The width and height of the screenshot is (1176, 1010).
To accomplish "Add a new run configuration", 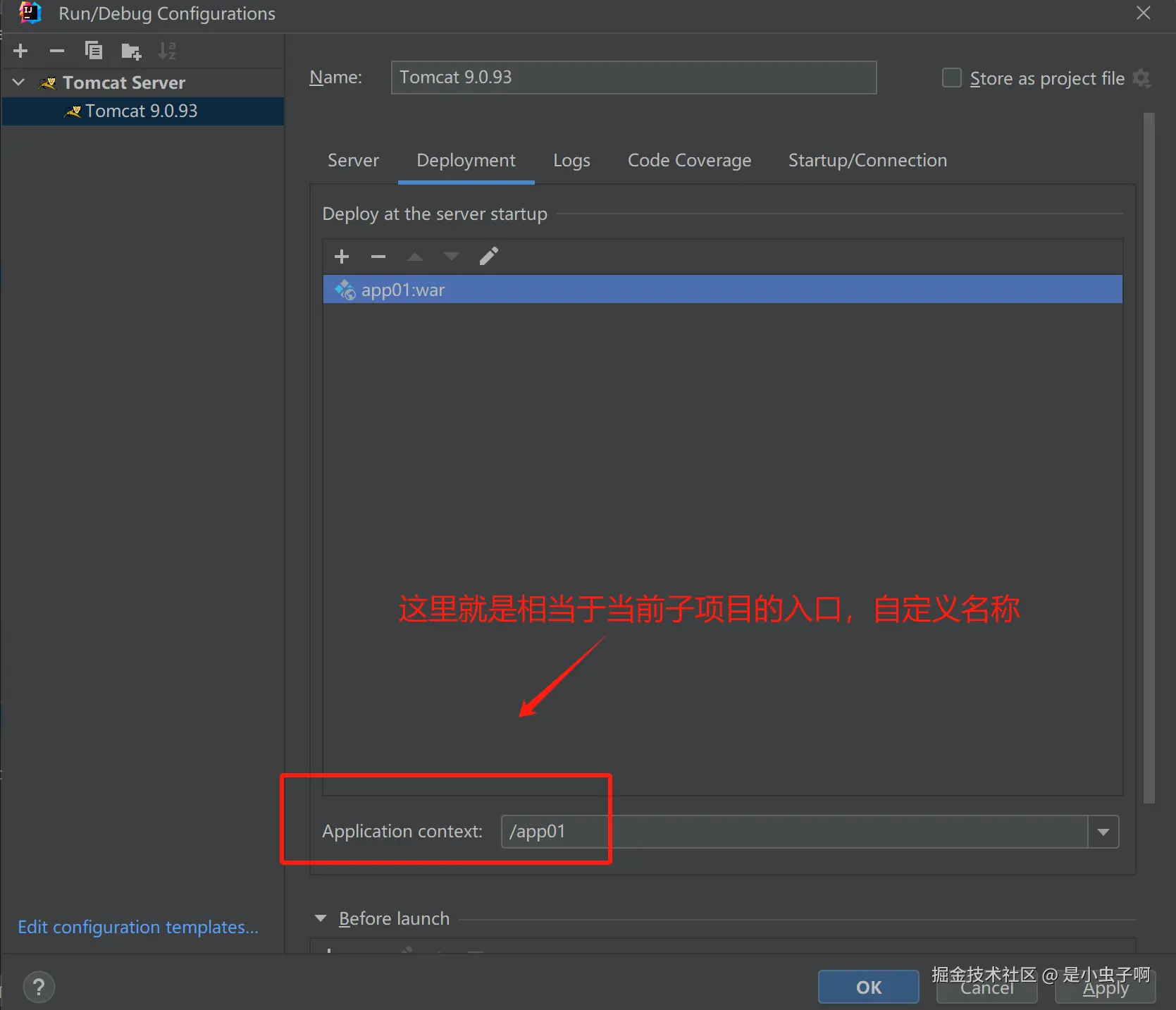I will [x=20, y=51].
